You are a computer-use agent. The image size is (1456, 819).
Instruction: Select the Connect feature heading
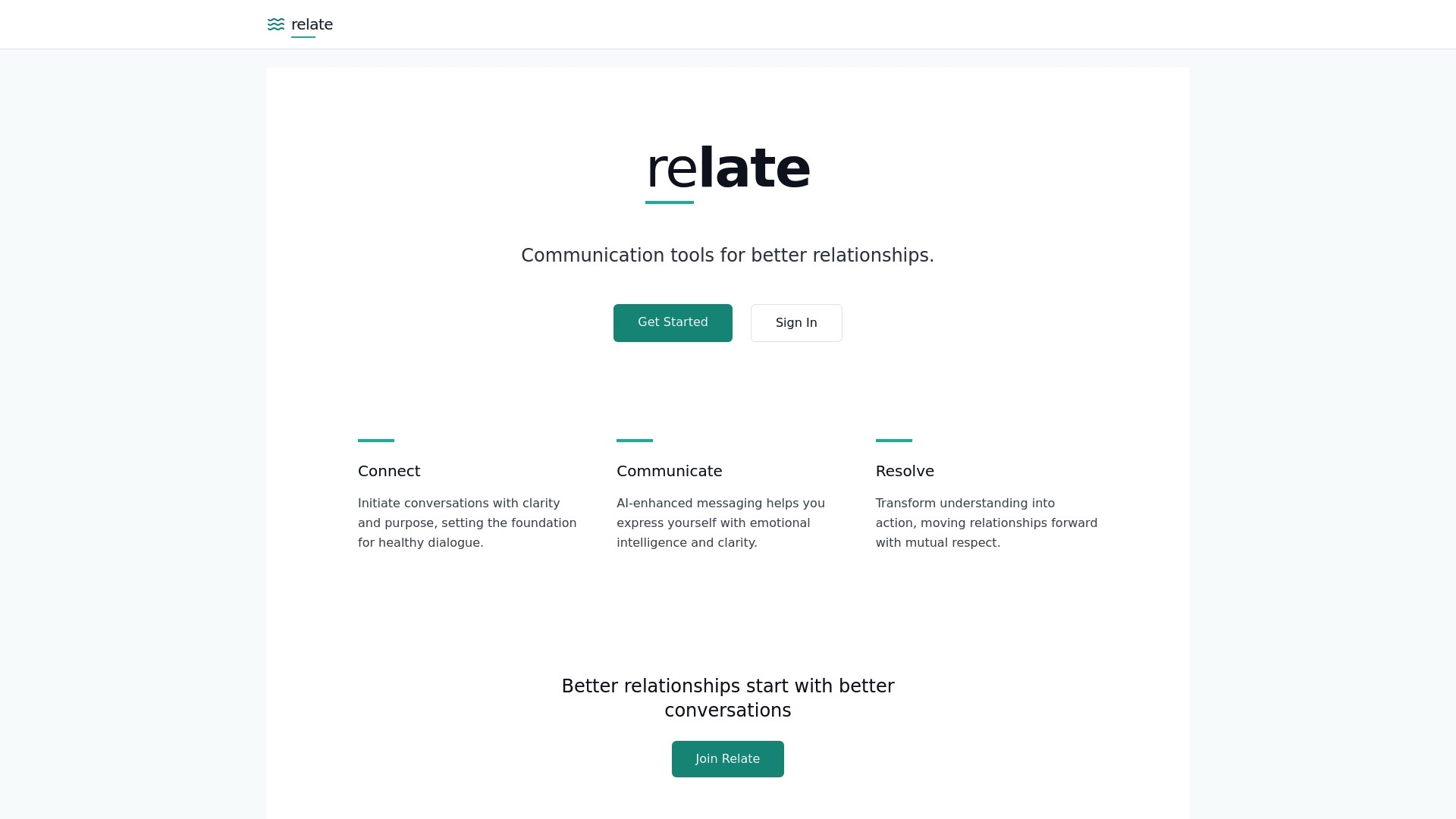[x=388, y=471]
